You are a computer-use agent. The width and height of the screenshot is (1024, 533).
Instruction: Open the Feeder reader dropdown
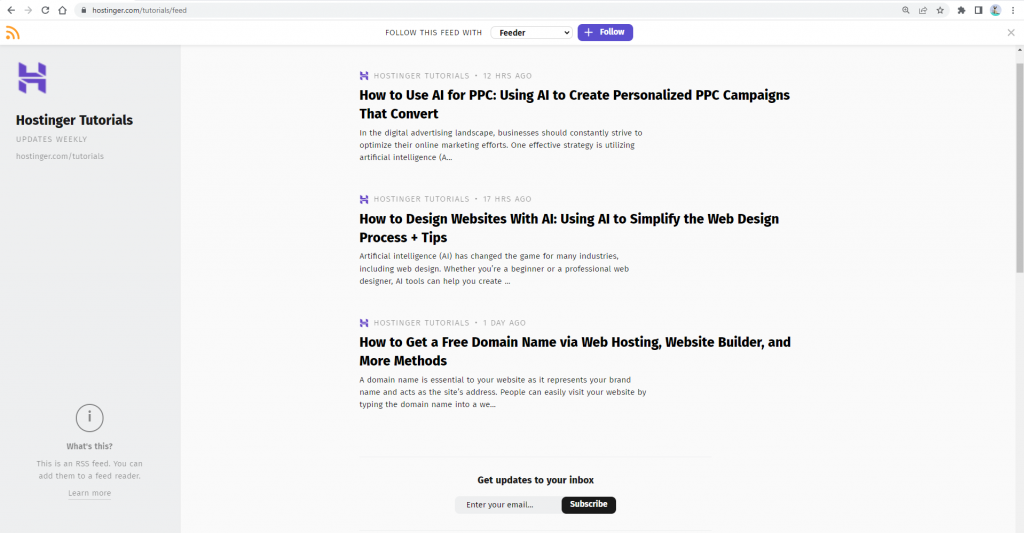pos(531,33)
